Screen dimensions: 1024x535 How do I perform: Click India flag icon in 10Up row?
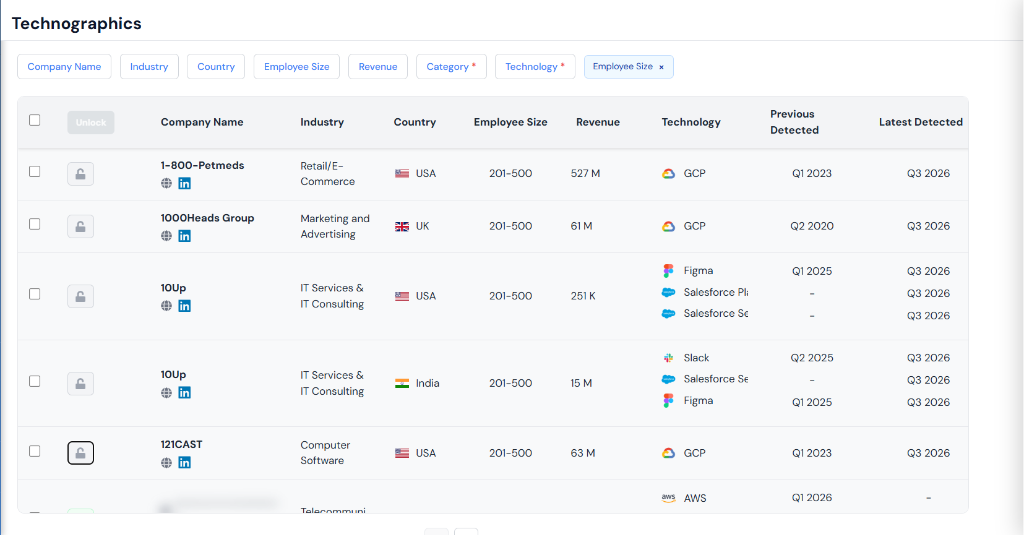point(402,383)
